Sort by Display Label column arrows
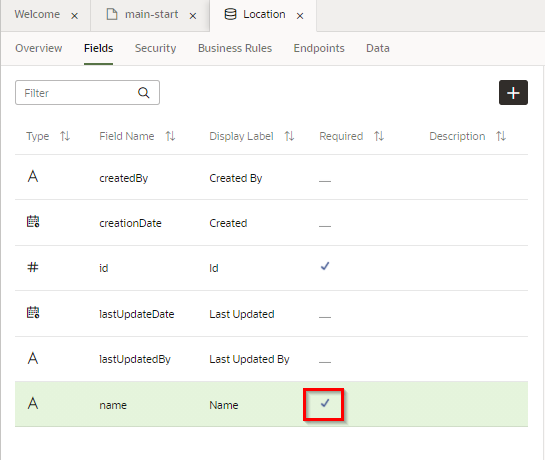The width and height of the screenshot is (545, 460). (x=289, y=136)
